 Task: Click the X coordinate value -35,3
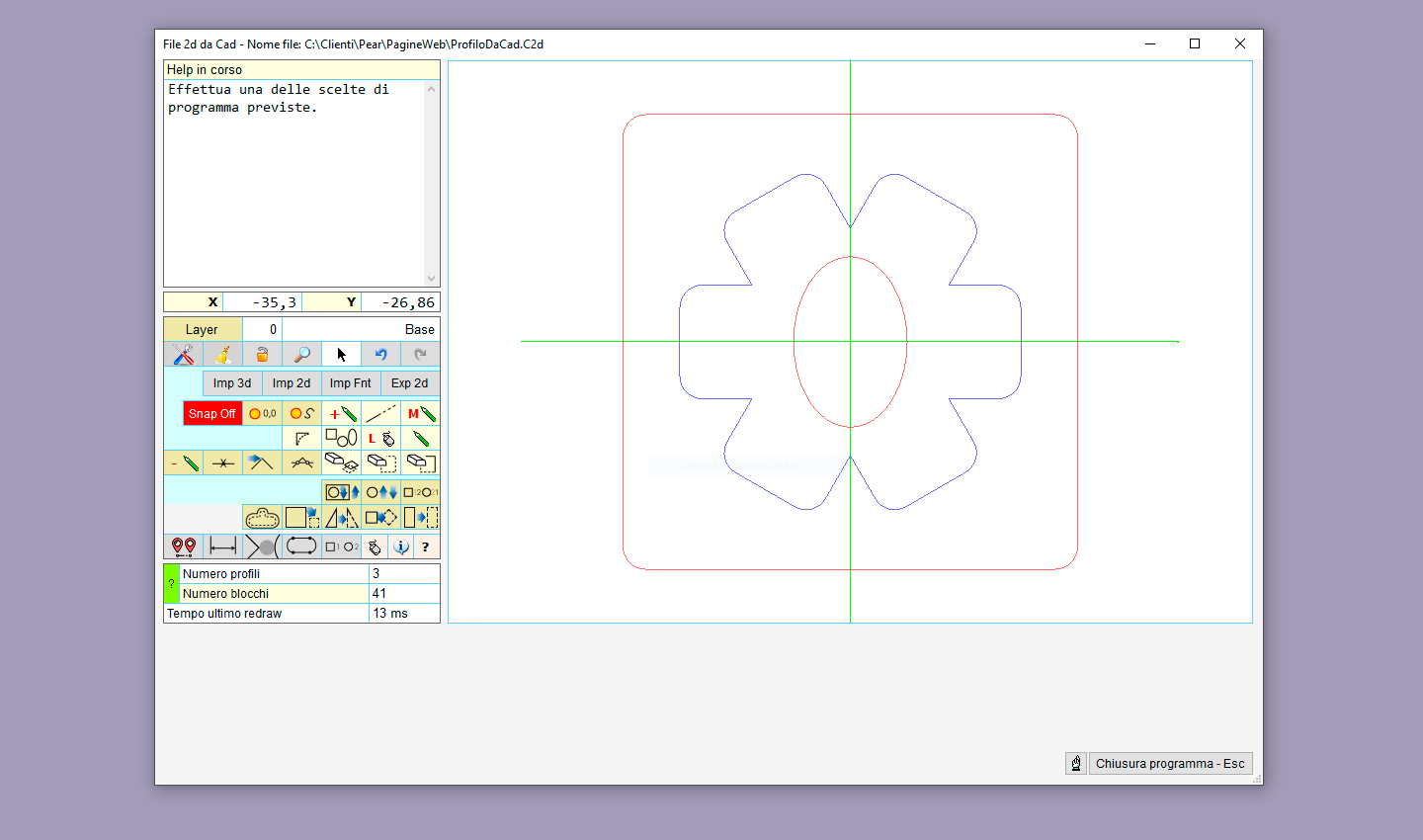click(x=262, y=302)
